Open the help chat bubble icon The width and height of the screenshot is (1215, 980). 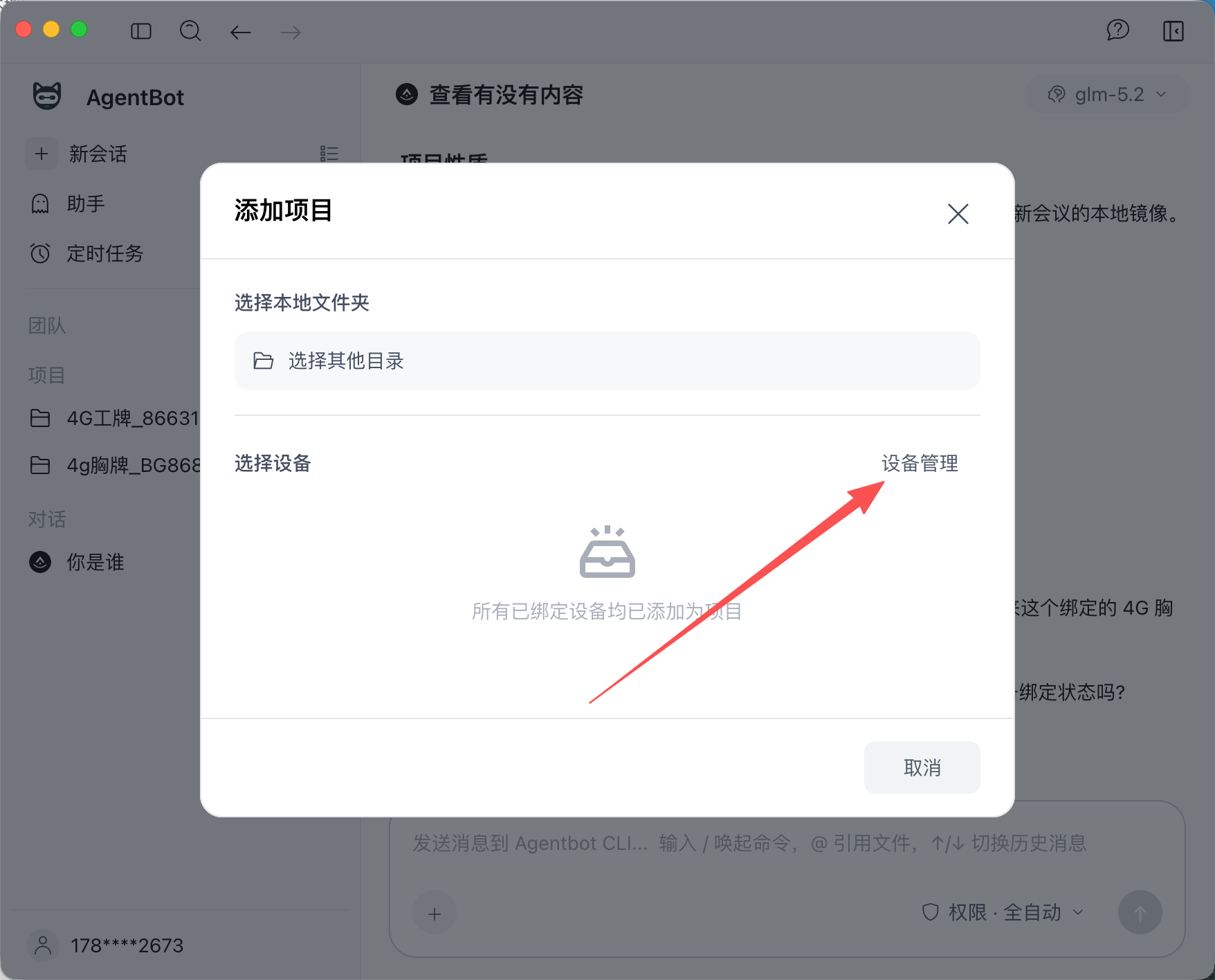point(1117,30)
